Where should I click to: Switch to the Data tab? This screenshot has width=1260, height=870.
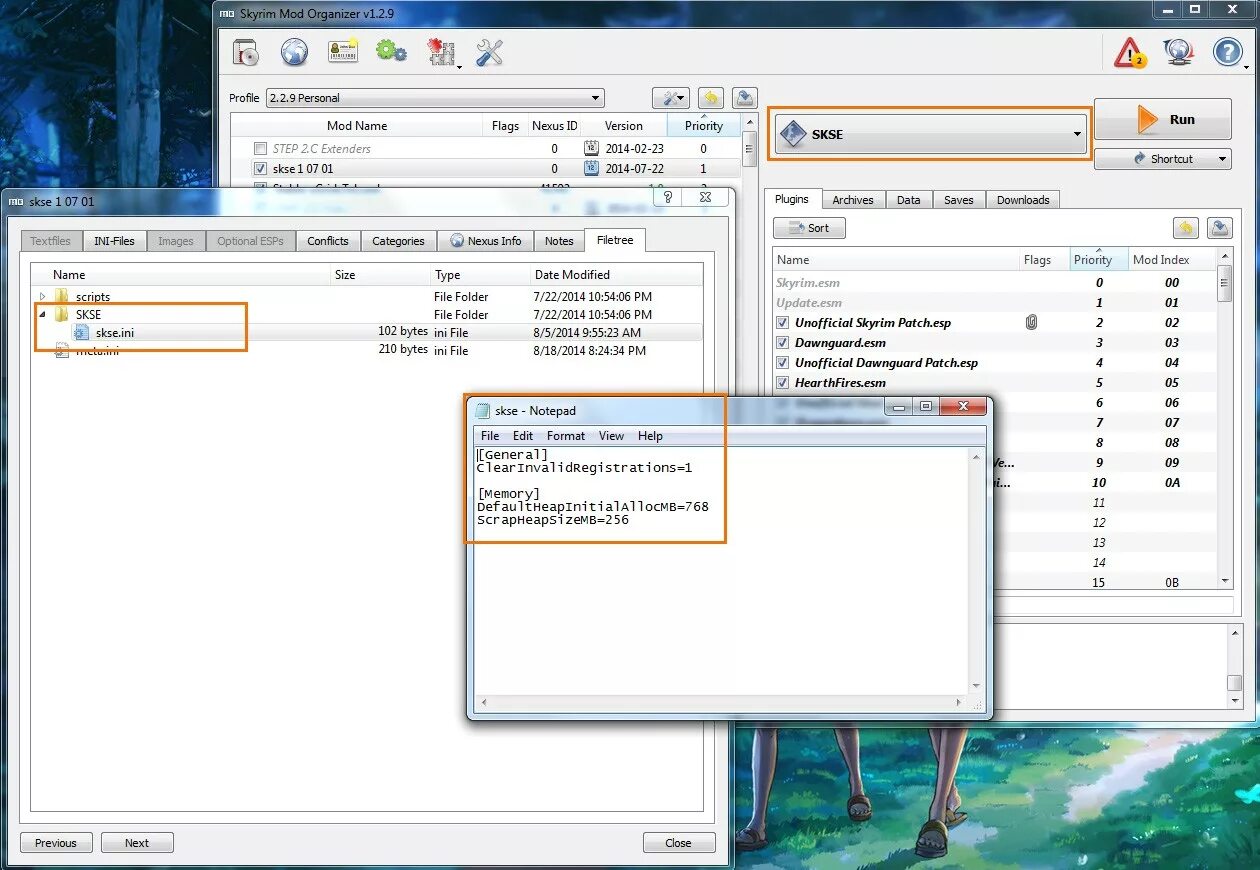[908, 200]
